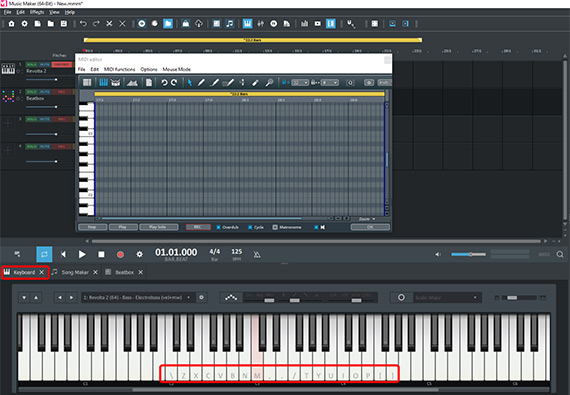This screenshot has width=570, height=395.
Task: Save the project with the disk icon
Action: pos(64,24)
